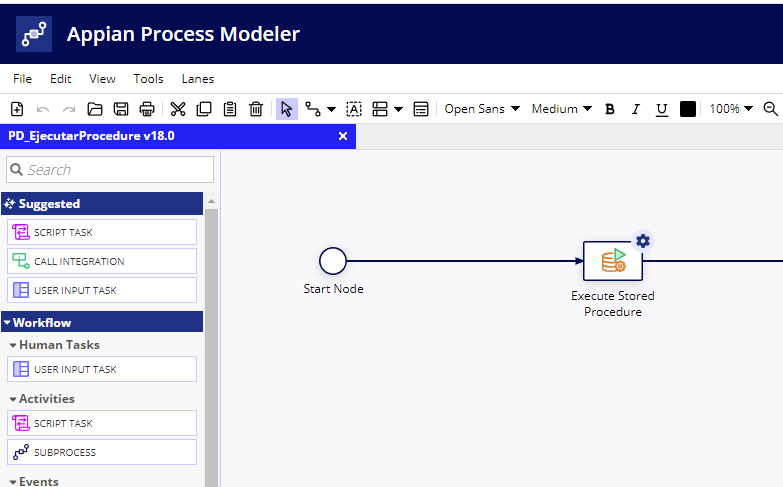The width and height of the screenshot is (783, 487).
Task: Open the 100% zoom level dropdown
Action: (x=731, y=109)
